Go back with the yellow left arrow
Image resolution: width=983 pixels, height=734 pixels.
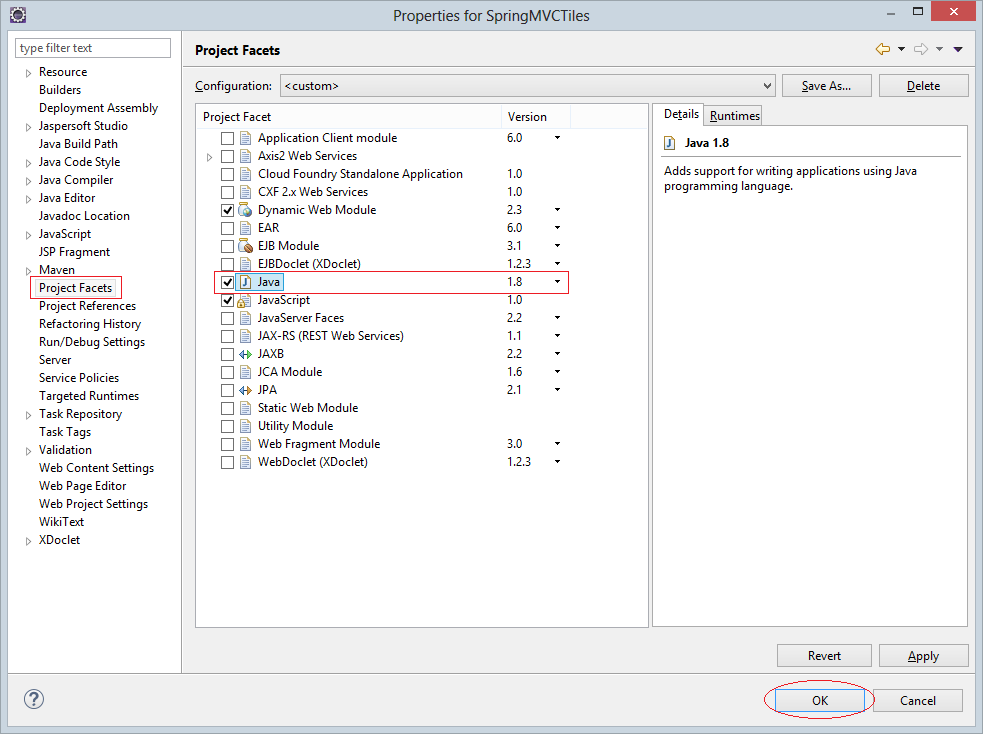tap(883, 49)
